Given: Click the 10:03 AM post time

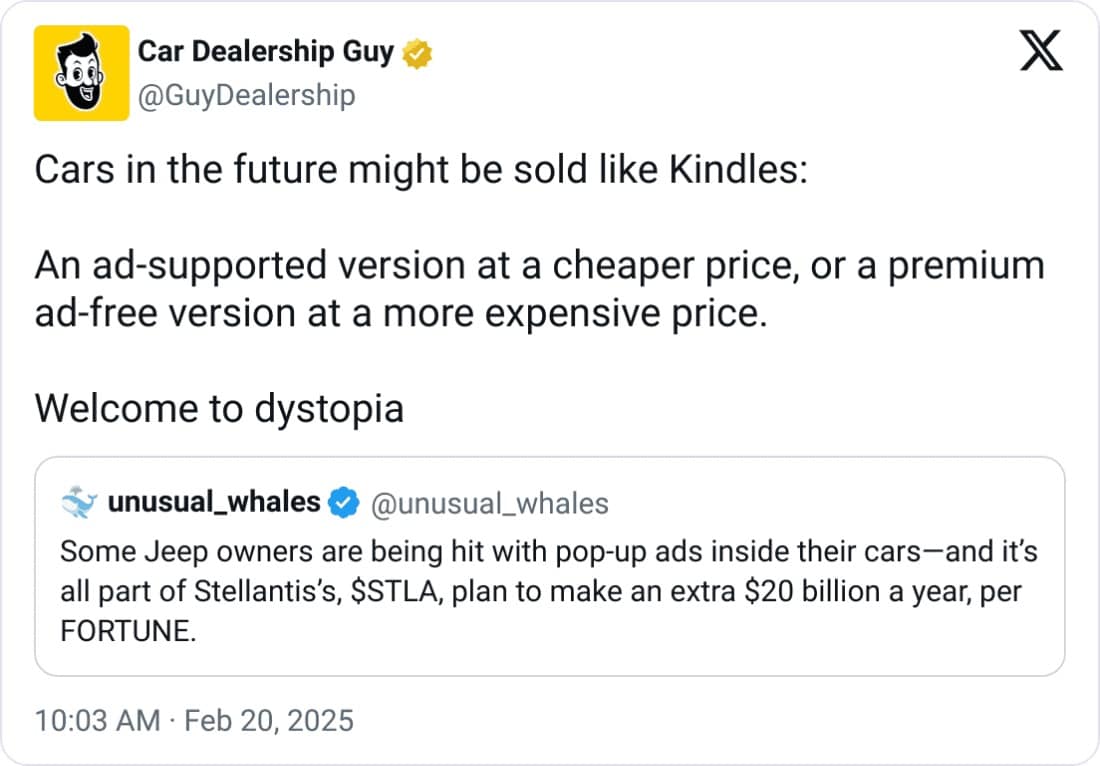Looking at the screenshot, I should tap(97, 721).
